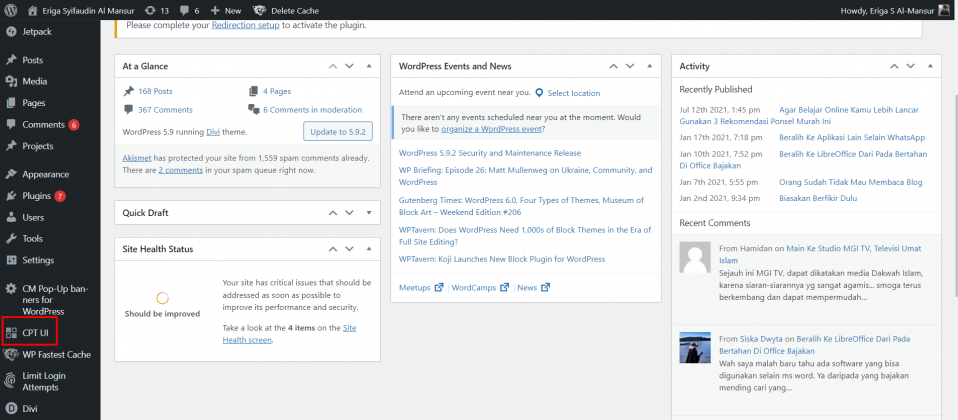
Task: Open the user avatar in the admin bar
Action: pyautogui.click(x=944, y=10)
